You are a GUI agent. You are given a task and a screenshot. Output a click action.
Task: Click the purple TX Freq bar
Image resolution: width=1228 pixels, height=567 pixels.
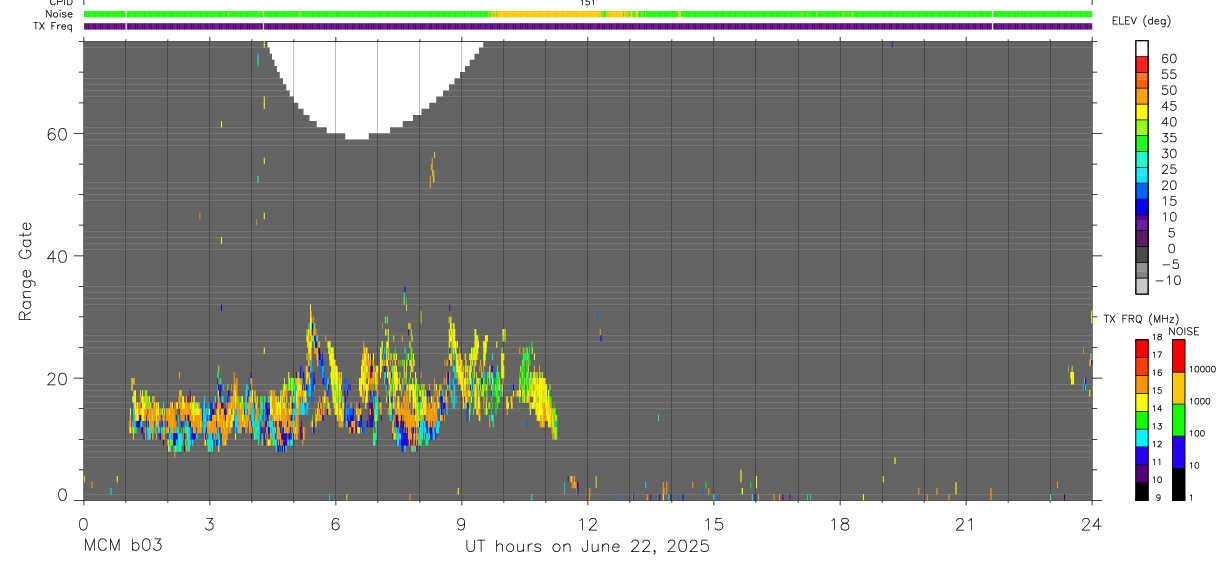coord(588,26)
